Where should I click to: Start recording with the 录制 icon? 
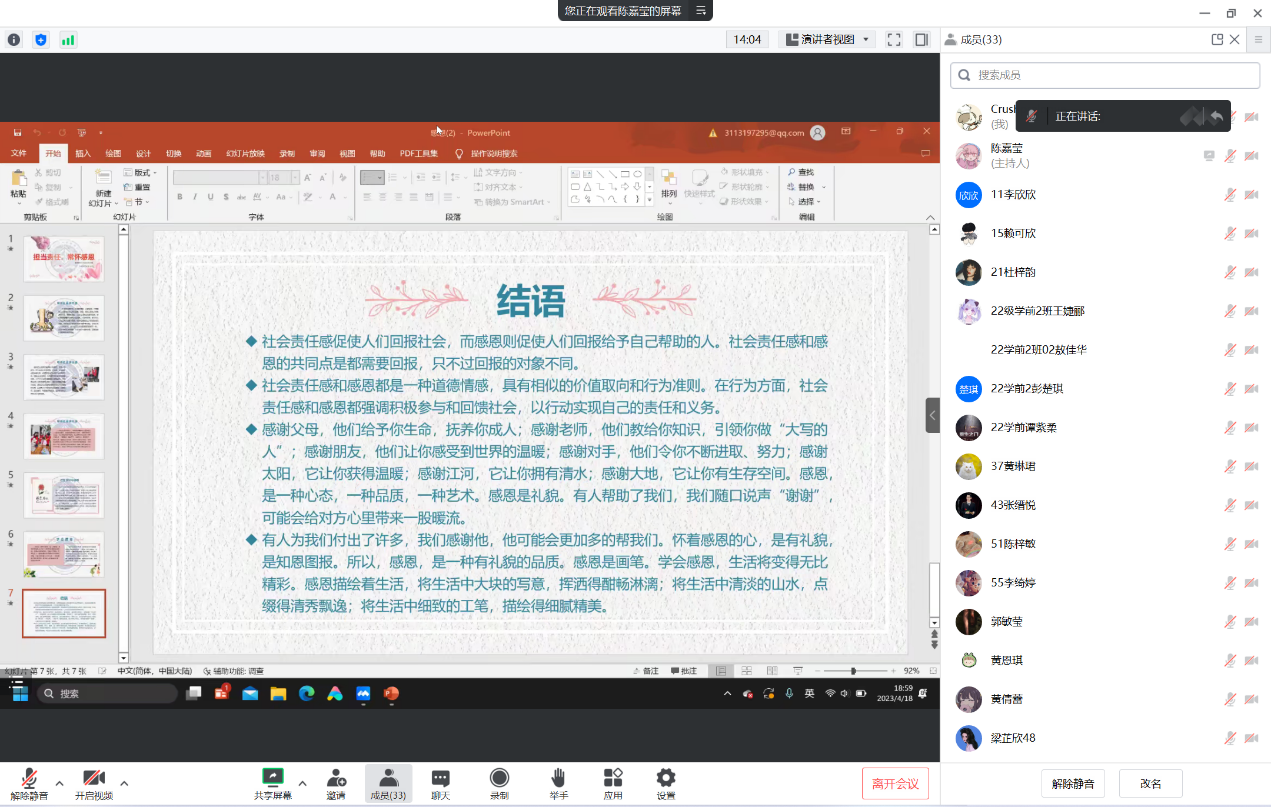(x=499, y=779)
